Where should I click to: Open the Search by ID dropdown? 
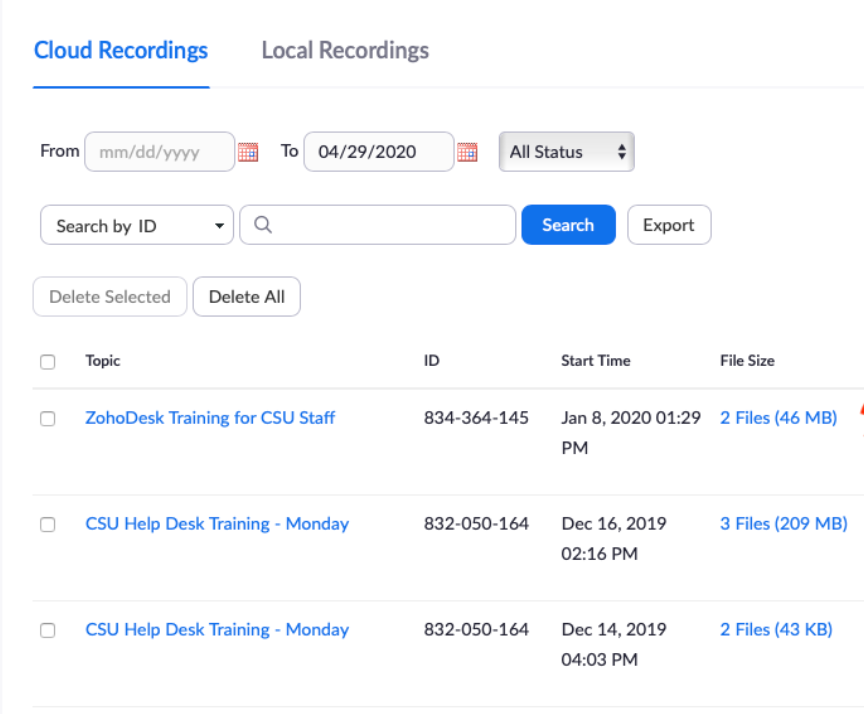pyautogui.click(x=136, y=225)
